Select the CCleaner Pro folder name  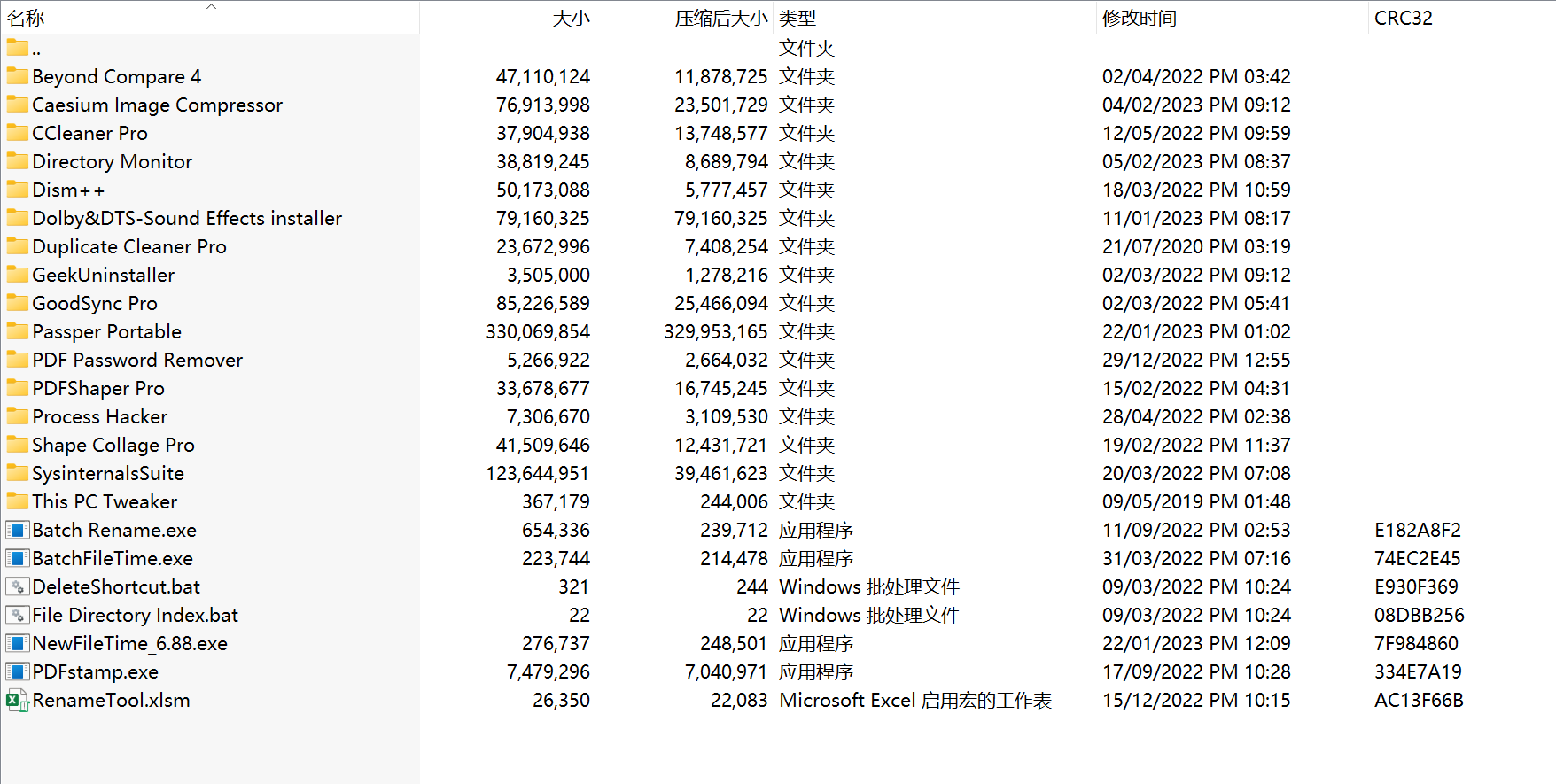tap(90, 134)
